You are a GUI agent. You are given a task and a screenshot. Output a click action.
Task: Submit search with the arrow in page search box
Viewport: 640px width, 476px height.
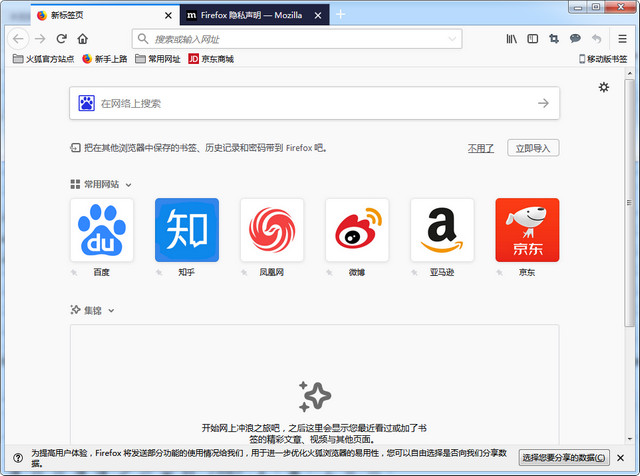[543, 103]
